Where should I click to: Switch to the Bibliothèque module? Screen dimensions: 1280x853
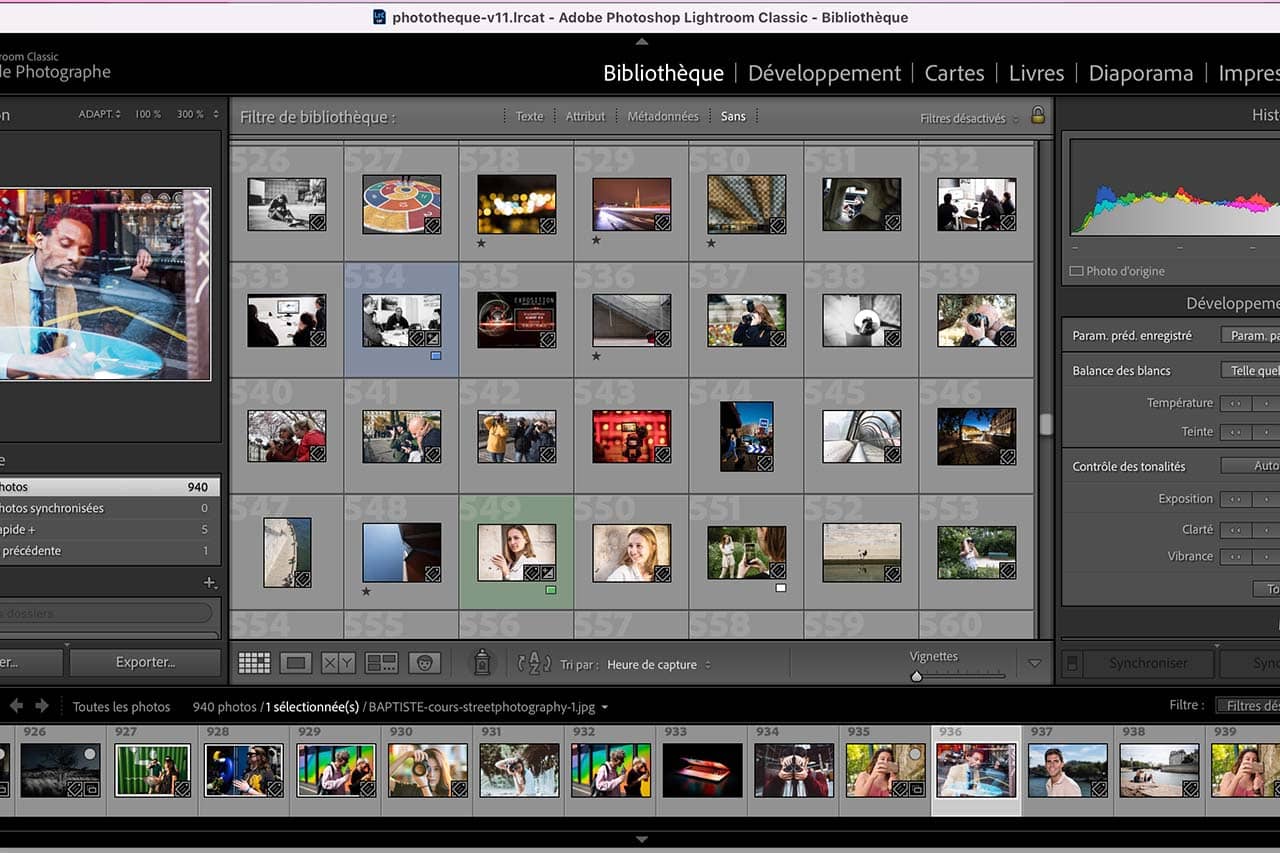[x=663, y=73]
